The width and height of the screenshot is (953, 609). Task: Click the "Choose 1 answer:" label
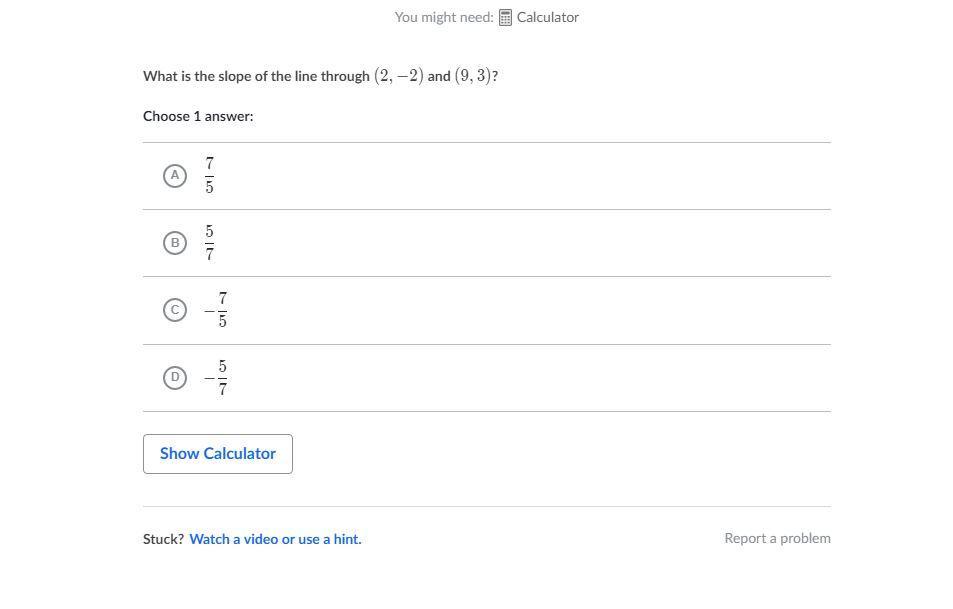(198, 116)
